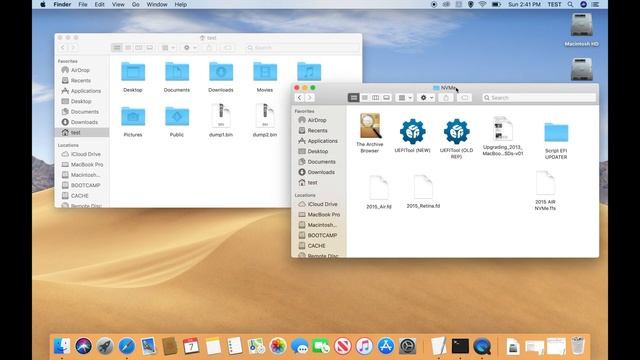Select the 2015_Air.fd file
Image resolution: width=640 pixels, height=360 pixels.
tap(378, 188)
